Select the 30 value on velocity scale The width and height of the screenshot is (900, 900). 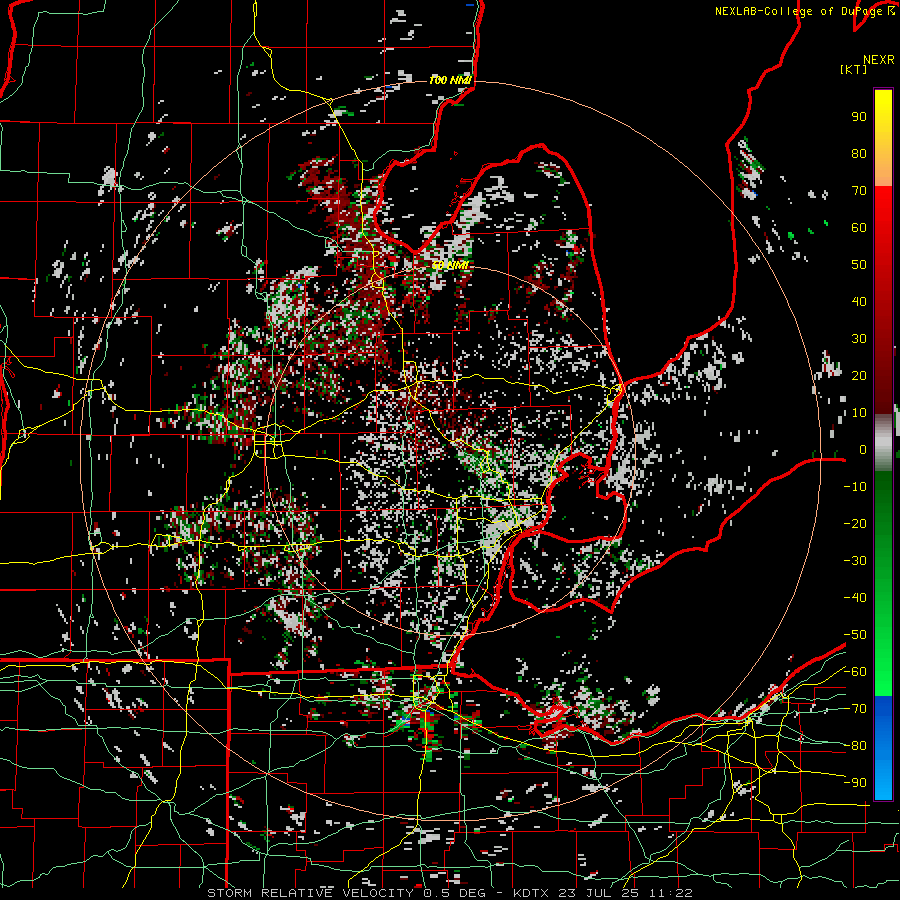[x=859, y=339]
